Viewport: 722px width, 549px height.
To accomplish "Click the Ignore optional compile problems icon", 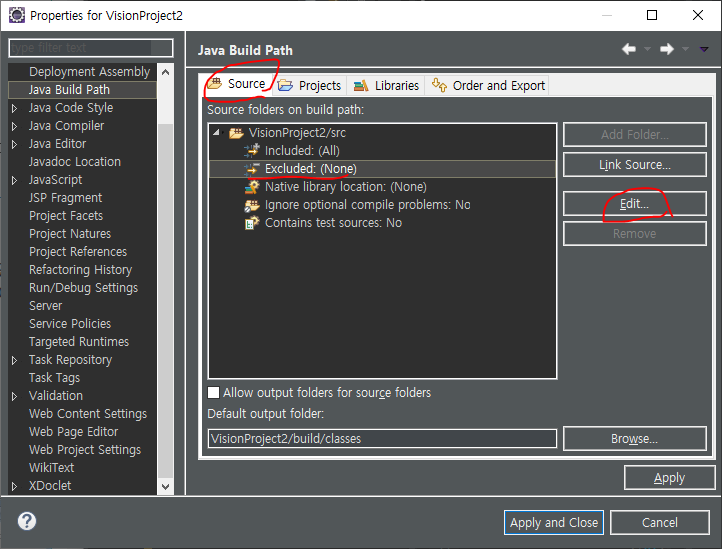I will 252,205.
